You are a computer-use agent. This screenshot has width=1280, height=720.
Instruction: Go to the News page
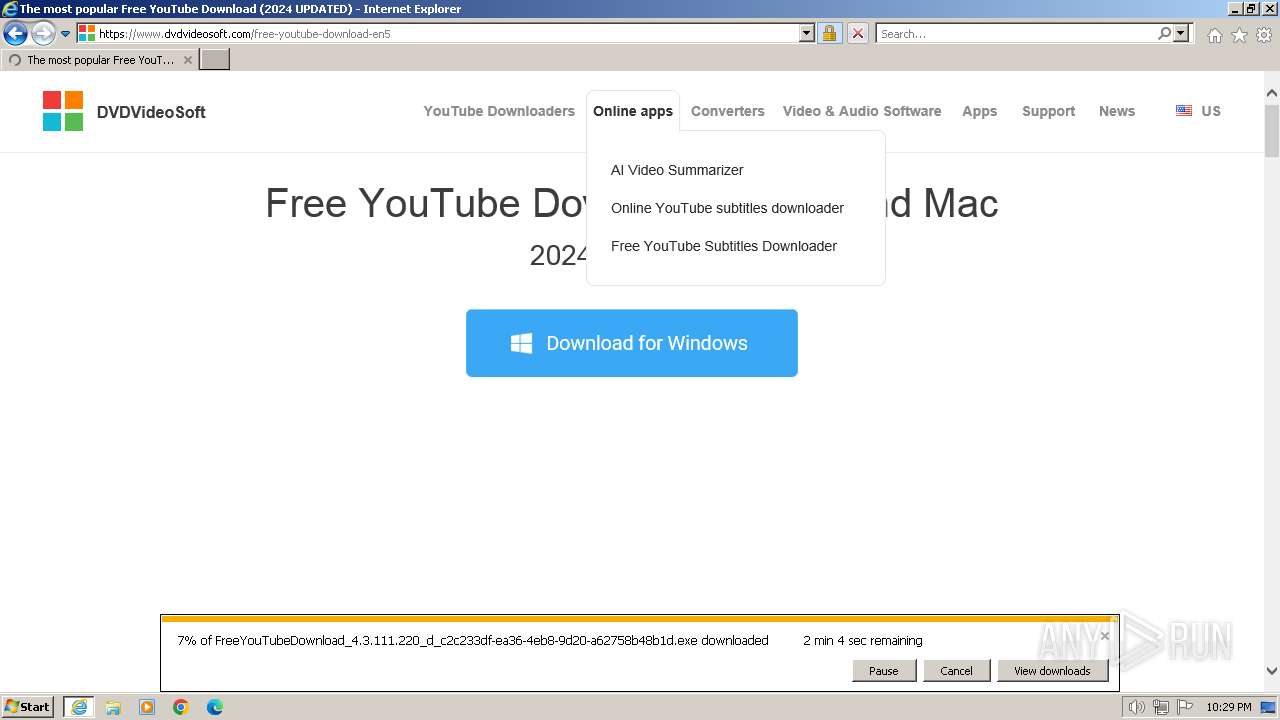1117,111
